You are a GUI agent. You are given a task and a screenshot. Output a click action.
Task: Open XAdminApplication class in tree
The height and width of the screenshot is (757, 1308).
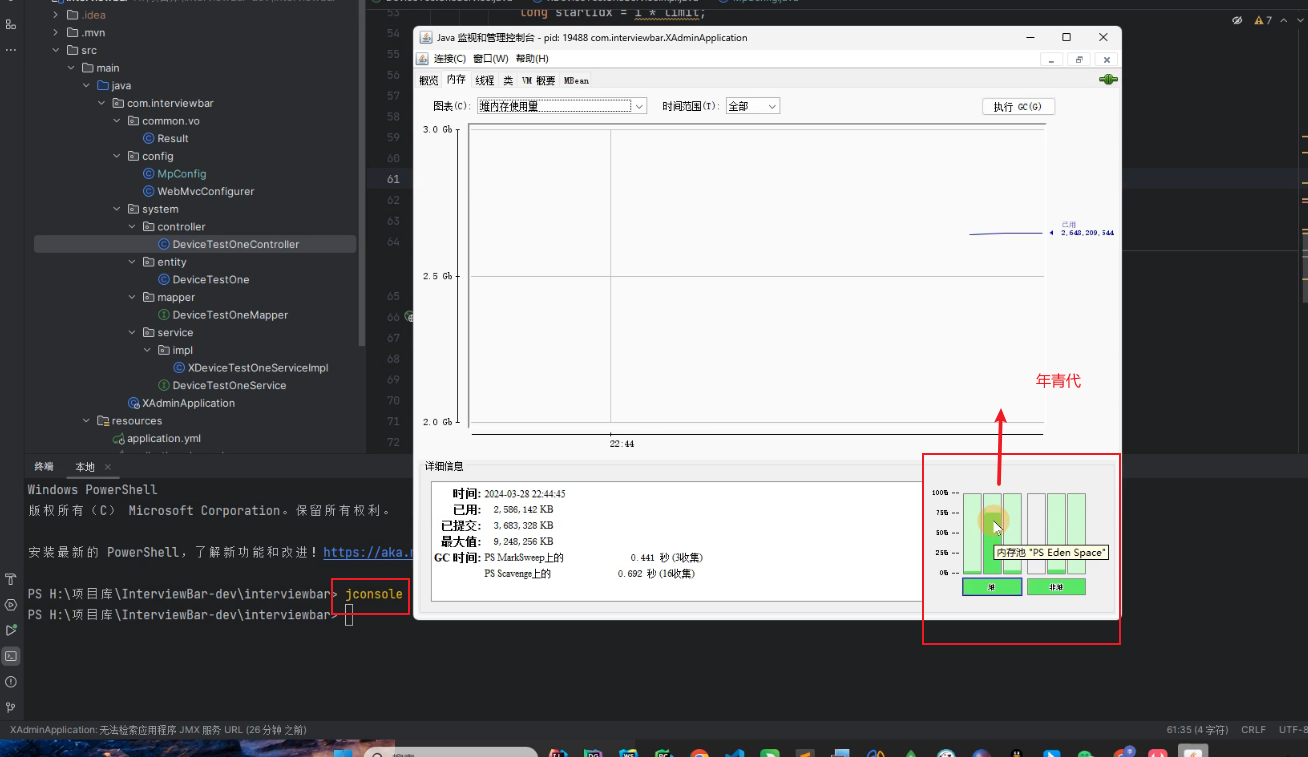188,403
